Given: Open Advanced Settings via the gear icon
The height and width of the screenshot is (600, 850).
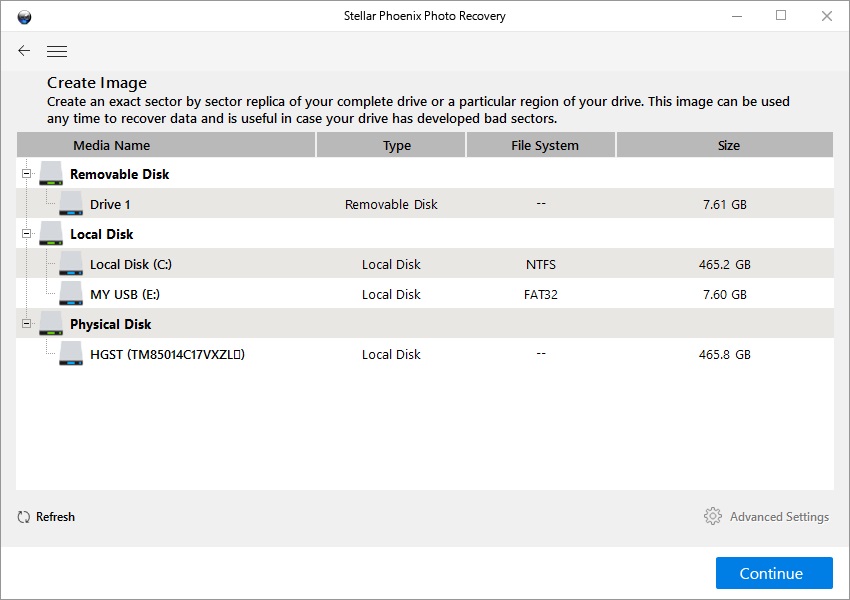Looking at the screenshot, I should (713, 516).
